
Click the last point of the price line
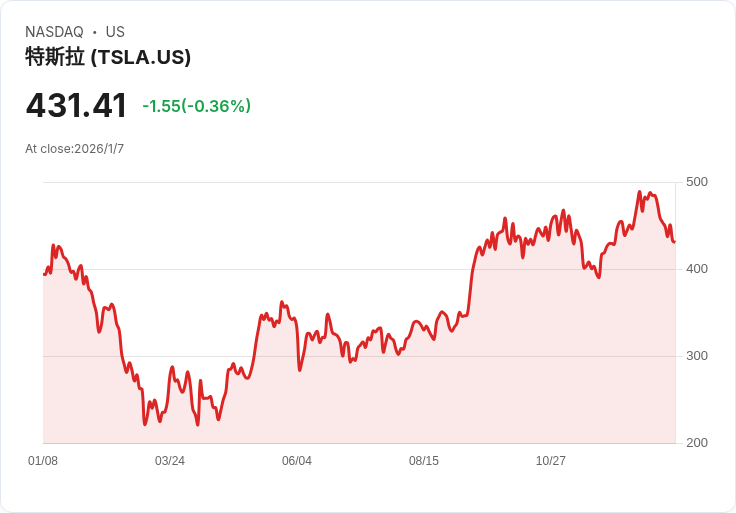(x=674, y=241)
